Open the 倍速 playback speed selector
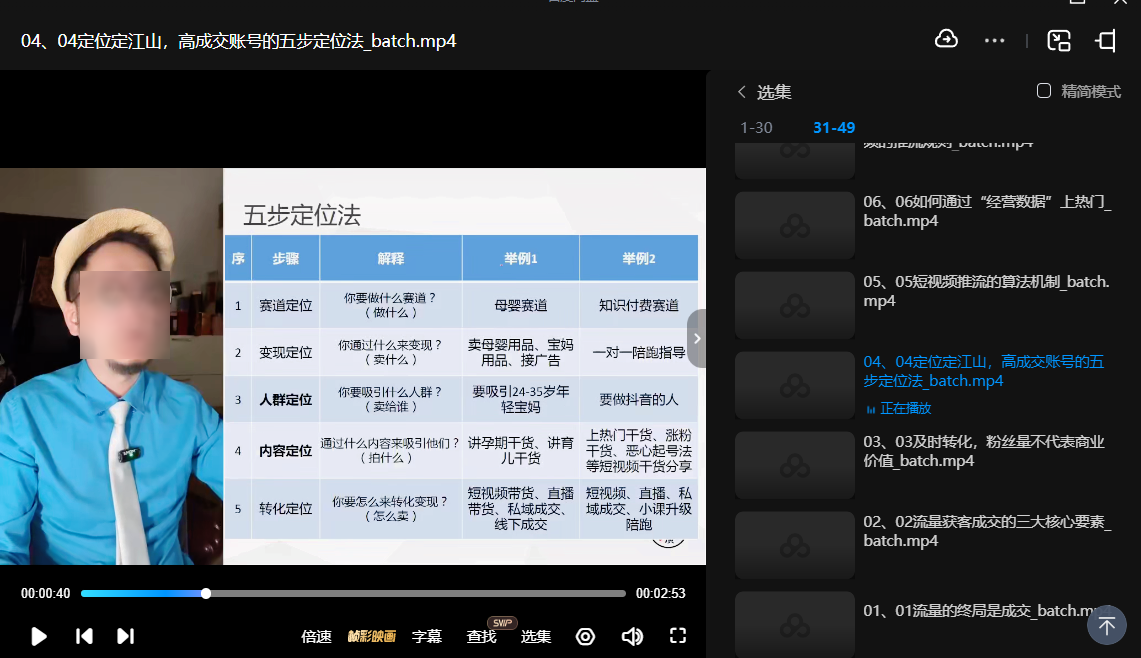Screen dimensions: 1141x658 316,636
